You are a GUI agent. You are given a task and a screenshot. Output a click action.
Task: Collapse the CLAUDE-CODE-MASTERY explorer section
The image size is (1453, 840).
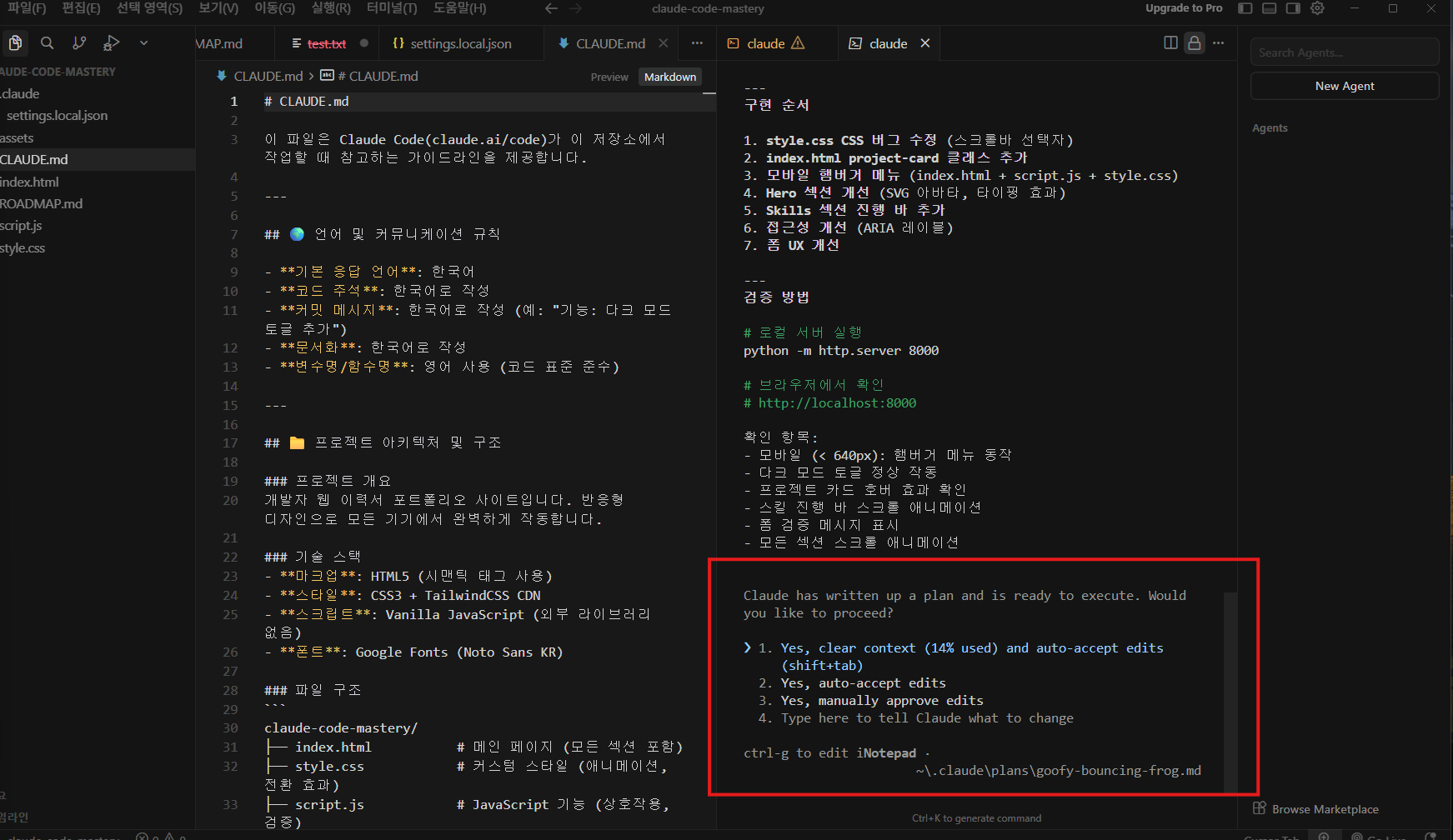pos(58,72)
